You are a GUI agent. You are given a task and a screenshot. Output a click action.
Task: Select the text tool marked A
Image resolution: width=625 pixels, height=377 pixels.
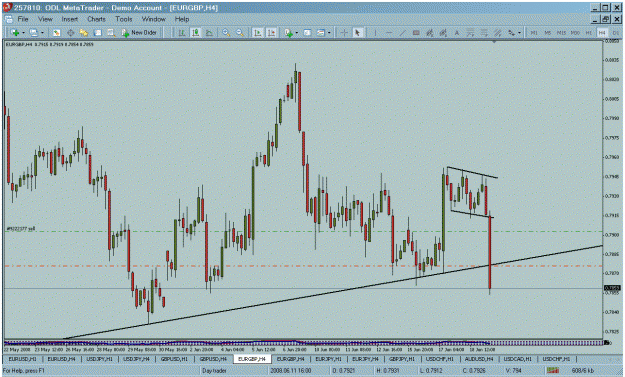coord(457,33)
